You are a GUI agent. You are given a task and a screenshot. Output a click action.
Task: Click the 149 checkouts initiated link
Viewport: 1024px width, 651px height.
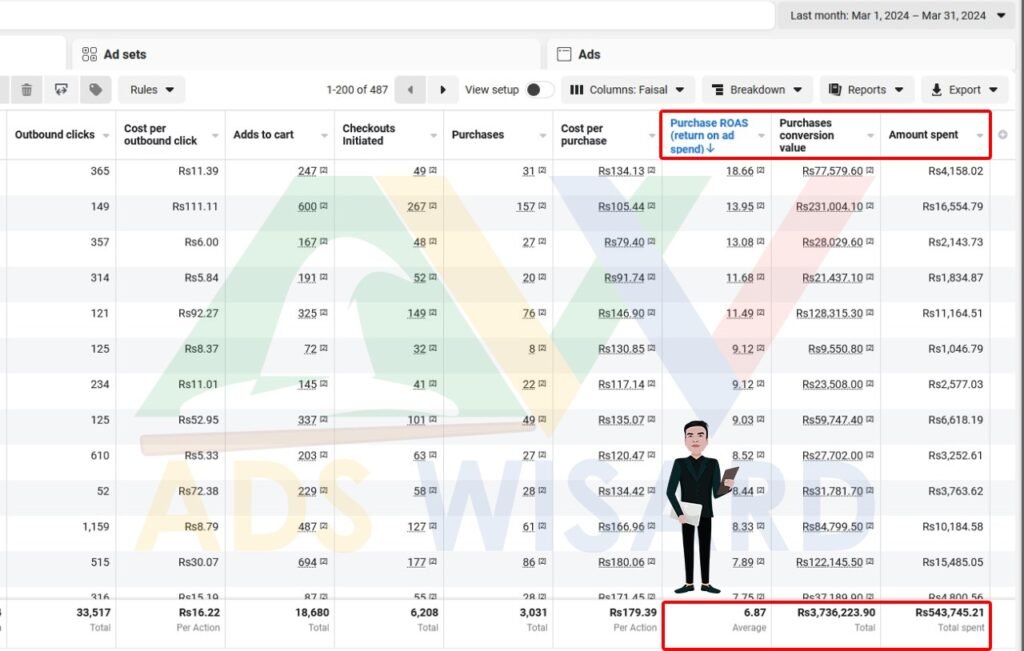[x=417, y=313]
